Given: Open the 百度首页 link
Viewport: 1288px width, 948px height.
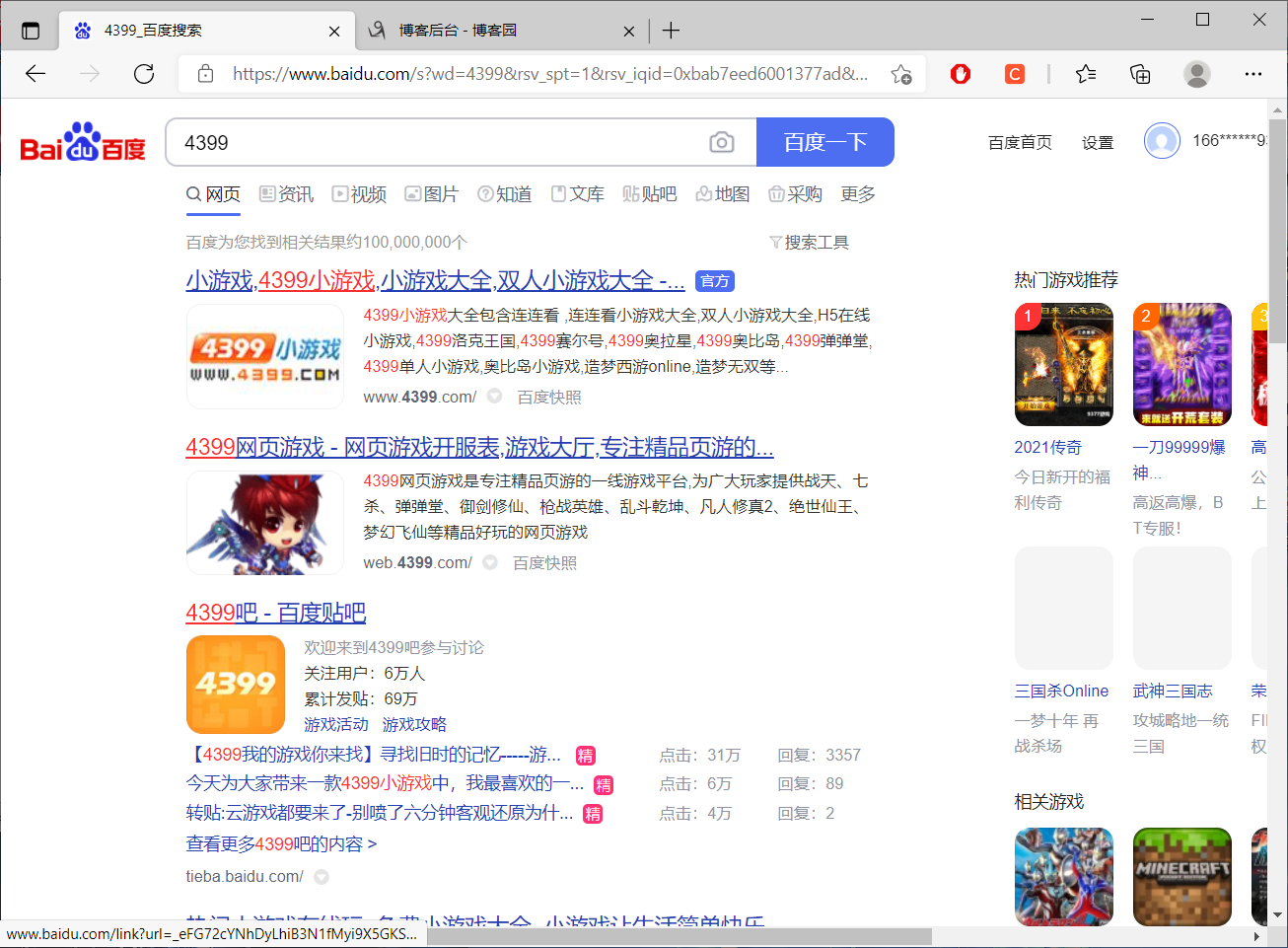Looking at the screenshot, I should point(1020,143).
